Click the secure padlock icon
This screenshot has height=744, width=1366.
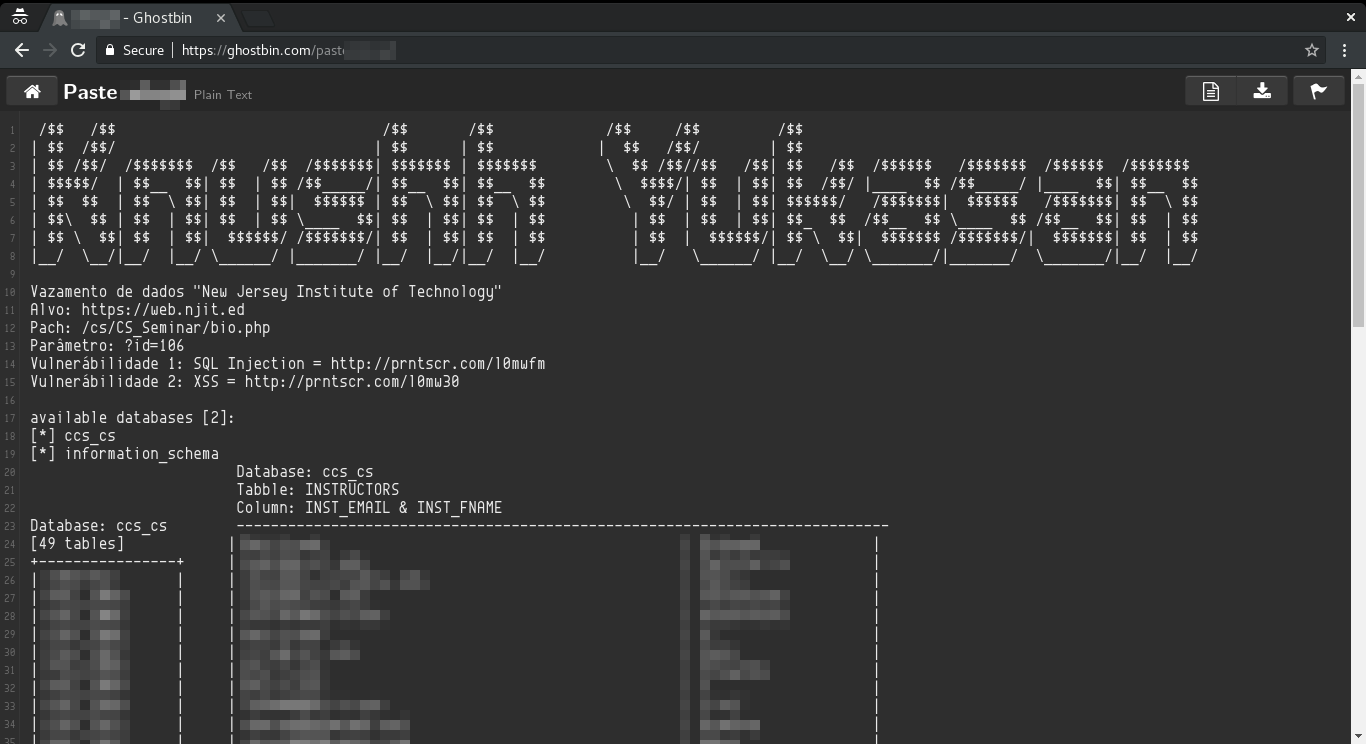(110, 50)
